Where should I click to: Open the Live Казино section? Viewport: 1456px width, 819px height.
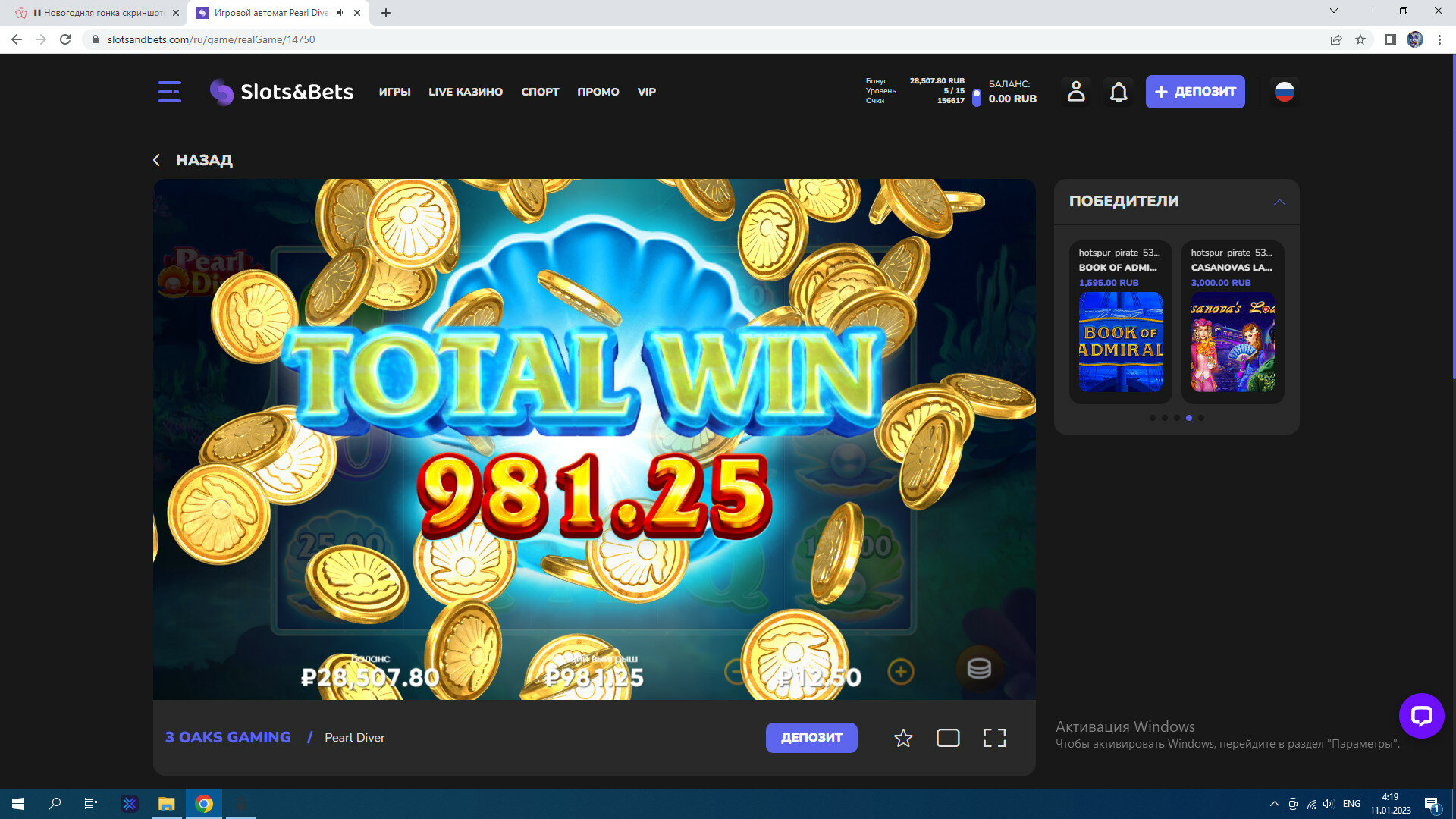[465, 92]
